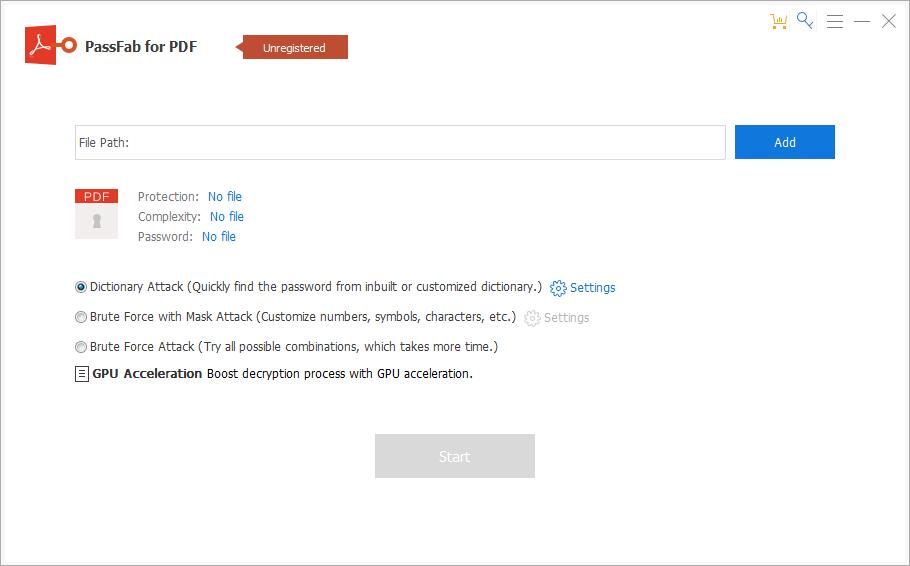
Task: Click the locked PDF file thumbnail
Action: pyautogui.click(x=96, y=213)
